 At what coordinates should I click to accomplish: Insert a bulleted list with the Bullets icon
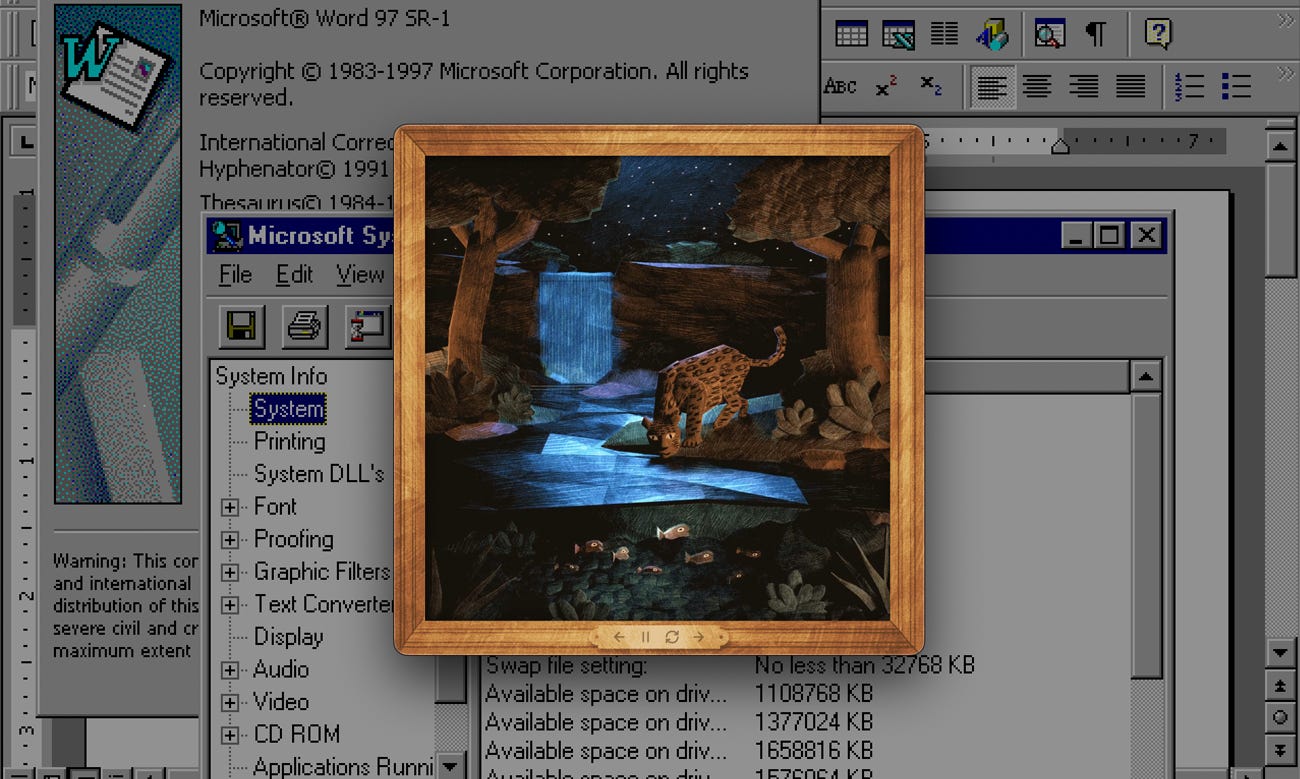click(x=1236, y=87)
